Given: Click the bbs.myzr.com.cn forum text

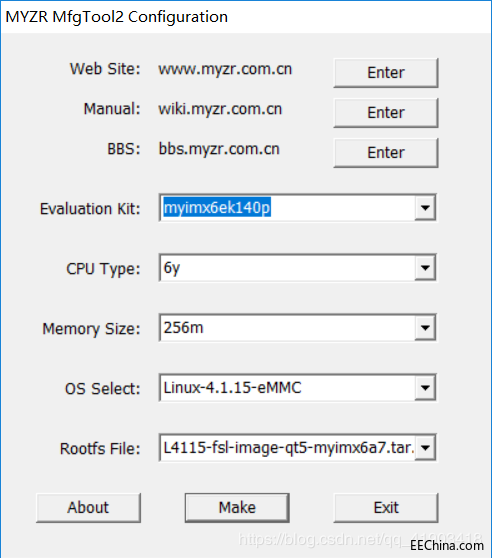Looking at the screenshot, I should coord(219,149).
